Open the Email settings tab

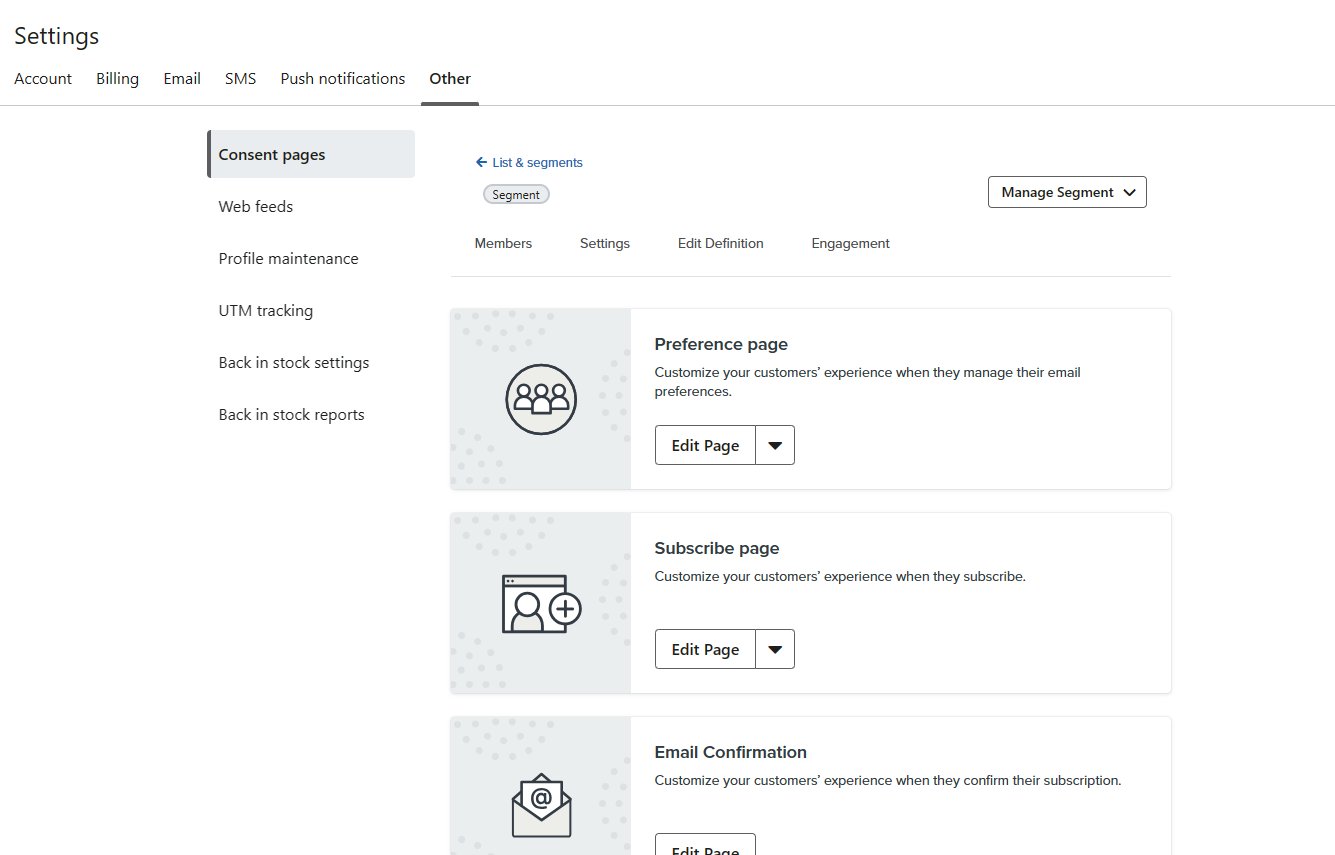point(182,79)
